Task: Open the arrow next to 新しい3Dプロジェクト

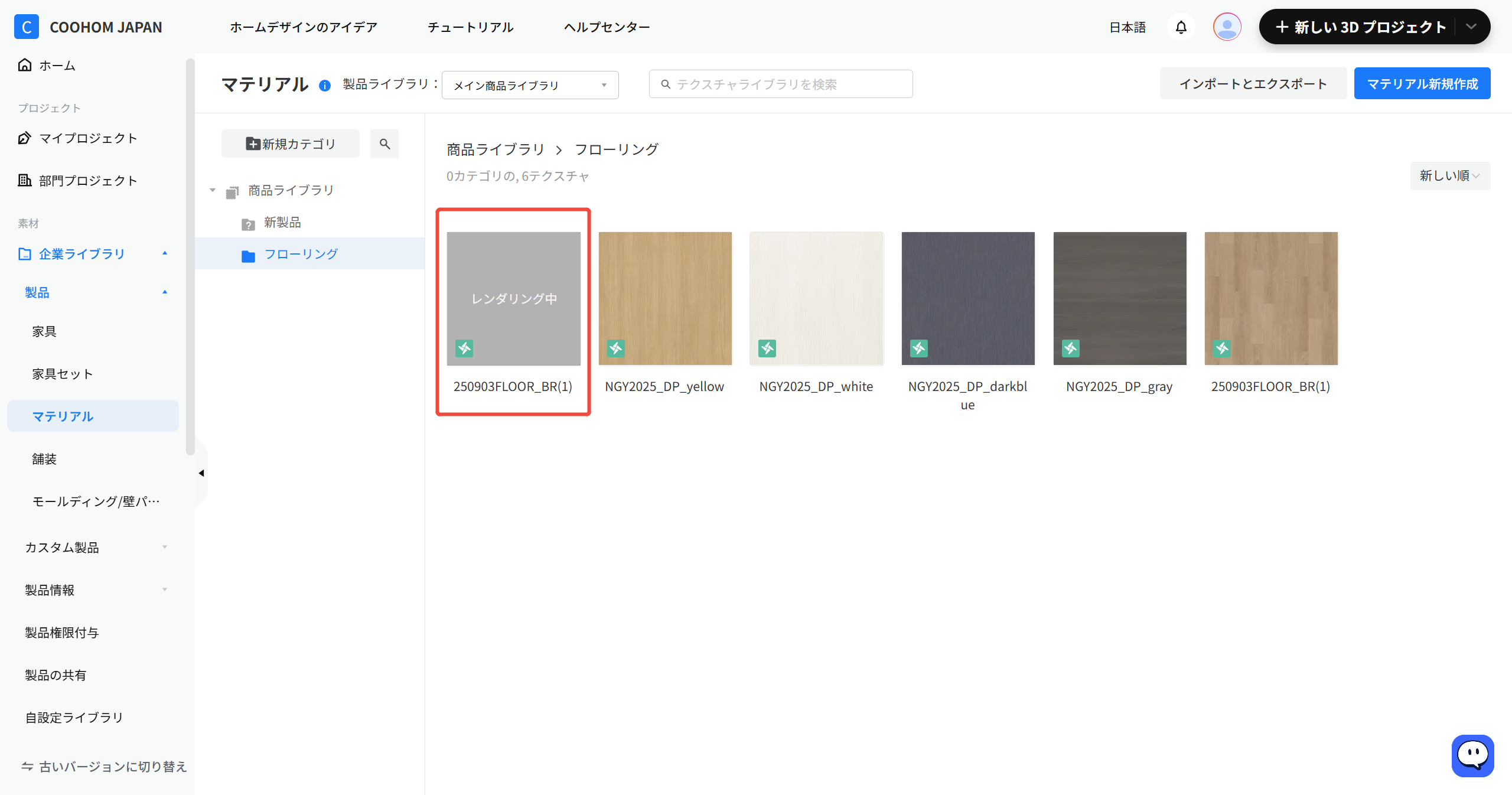Action: 1471,27
